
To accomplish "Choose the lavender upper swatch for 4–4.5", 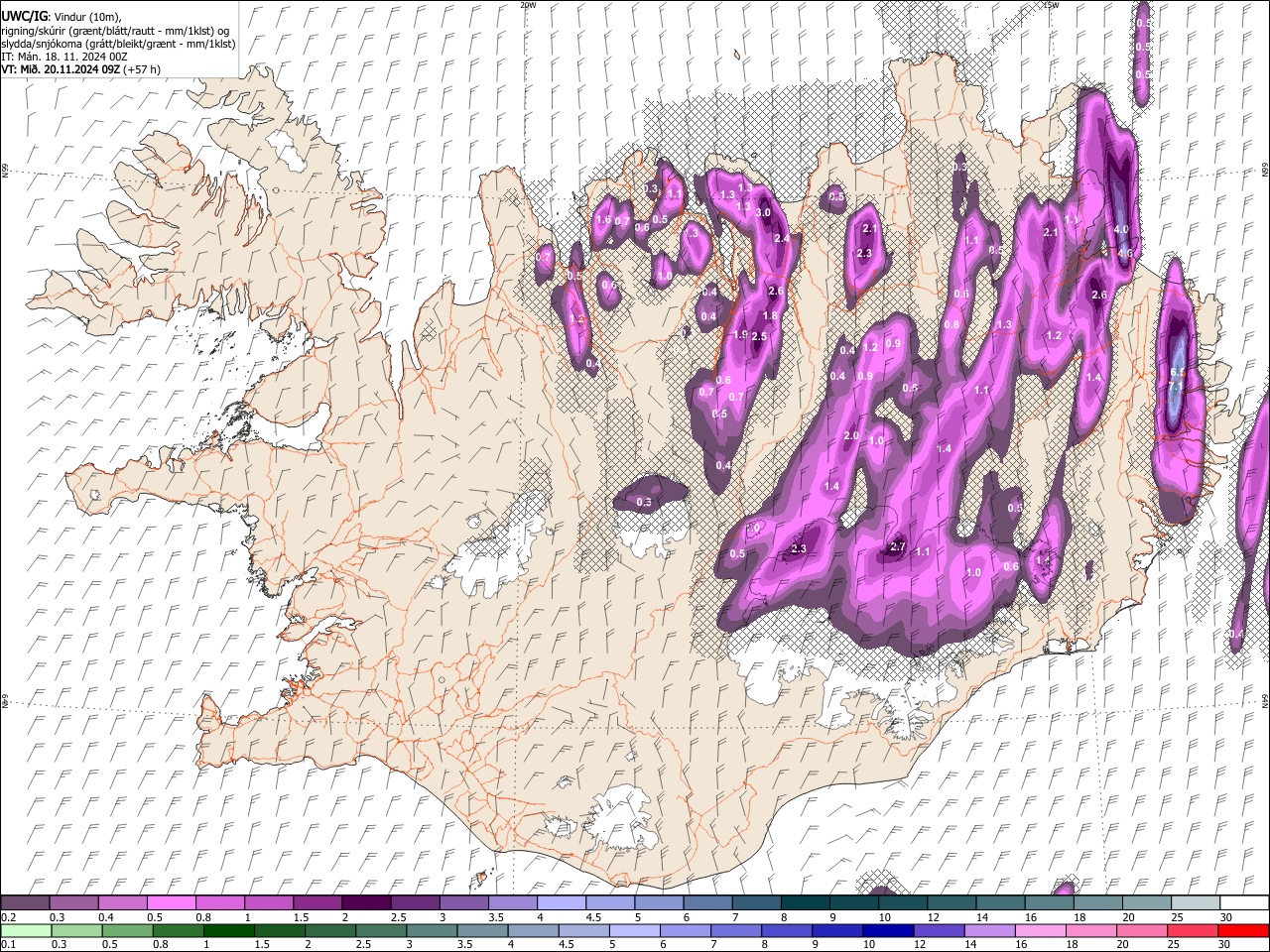I will pos(561,902).
